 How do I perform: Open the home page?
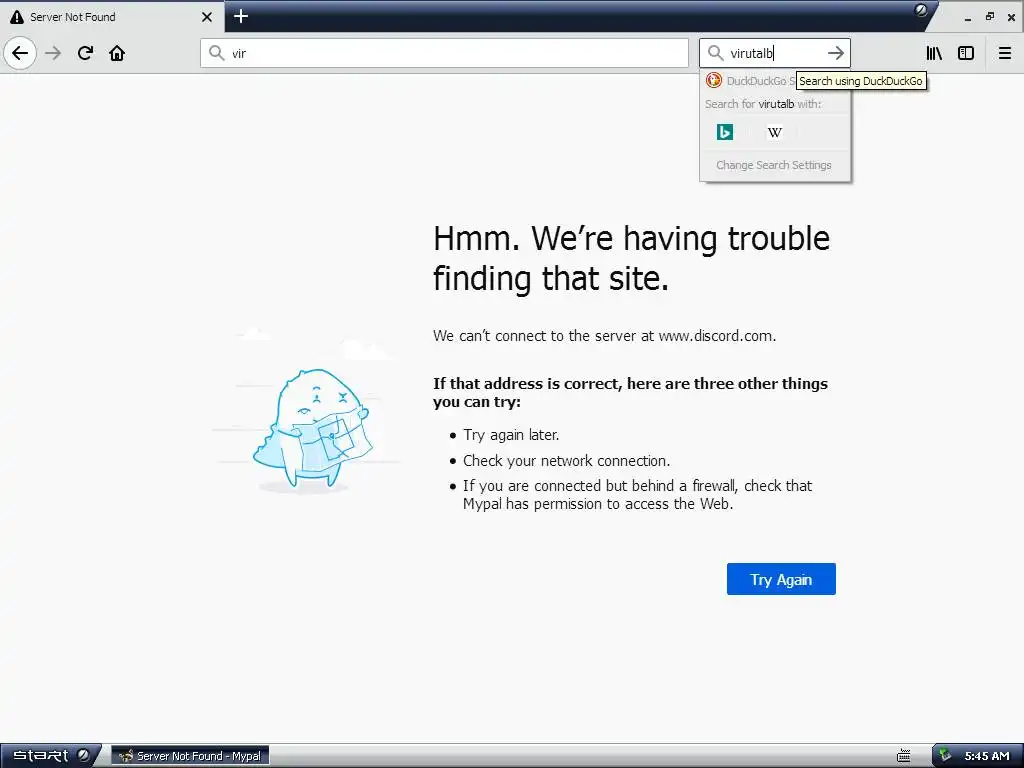tap(117, 53)
